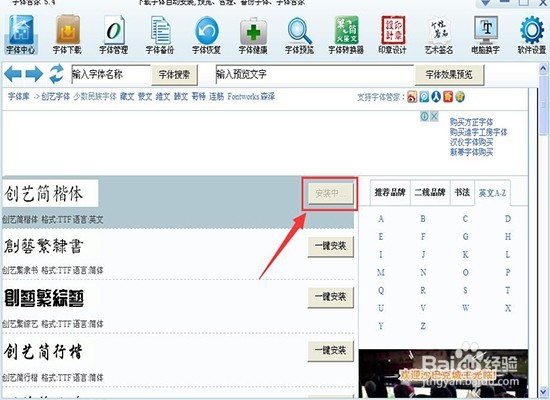The height and width of the screenshot is (400, 550).
Task: Choose letter M in the index
Action: (381, 272)
